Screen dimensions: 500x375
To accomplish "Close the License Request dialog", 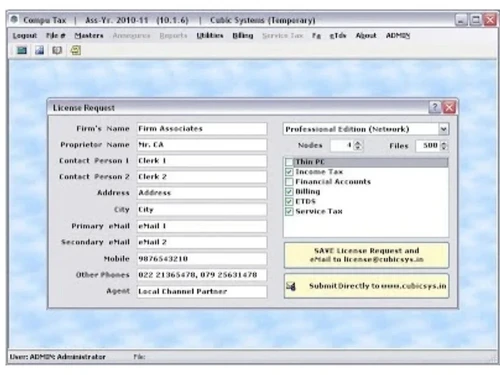I will 449,107.
